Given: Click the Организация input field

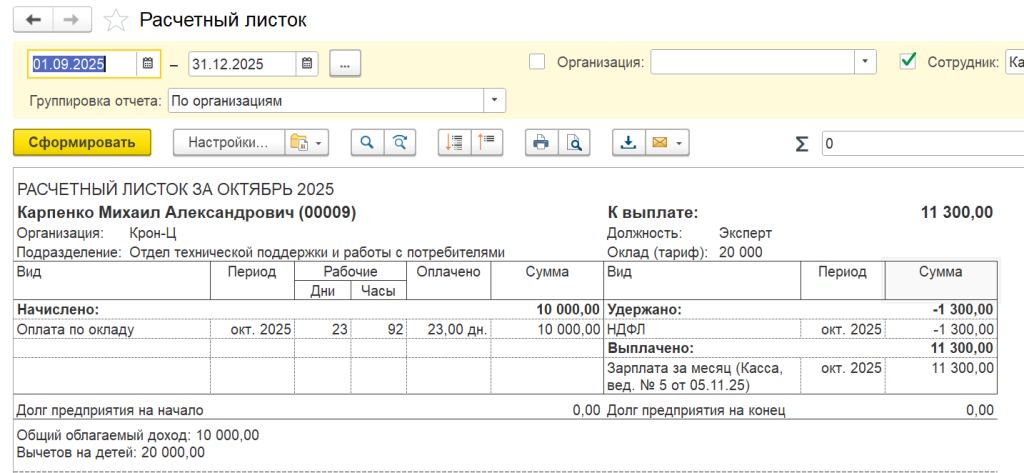Looking at the screenshot, I should pyautogui.click(x=752, y=62).
